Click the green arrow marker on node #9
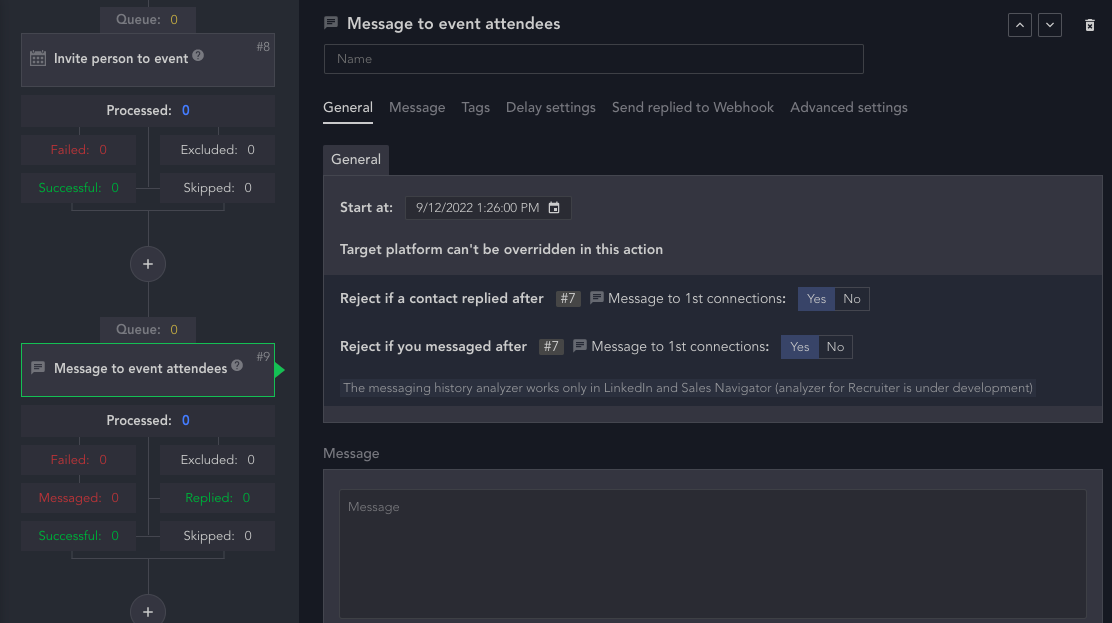The height and width of the screenshot is (623, 1112). point(279,370)
